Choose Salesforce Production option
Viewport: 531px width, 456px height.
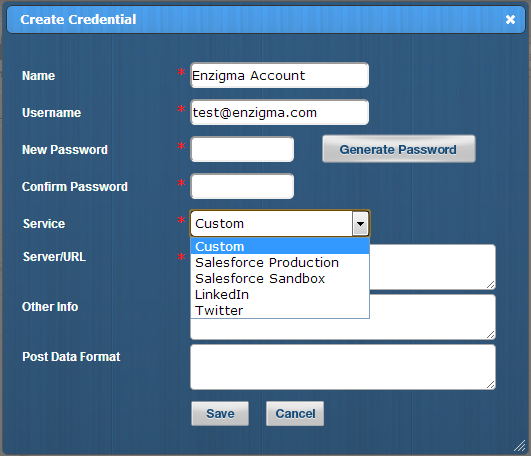click(x=280, y=262)
